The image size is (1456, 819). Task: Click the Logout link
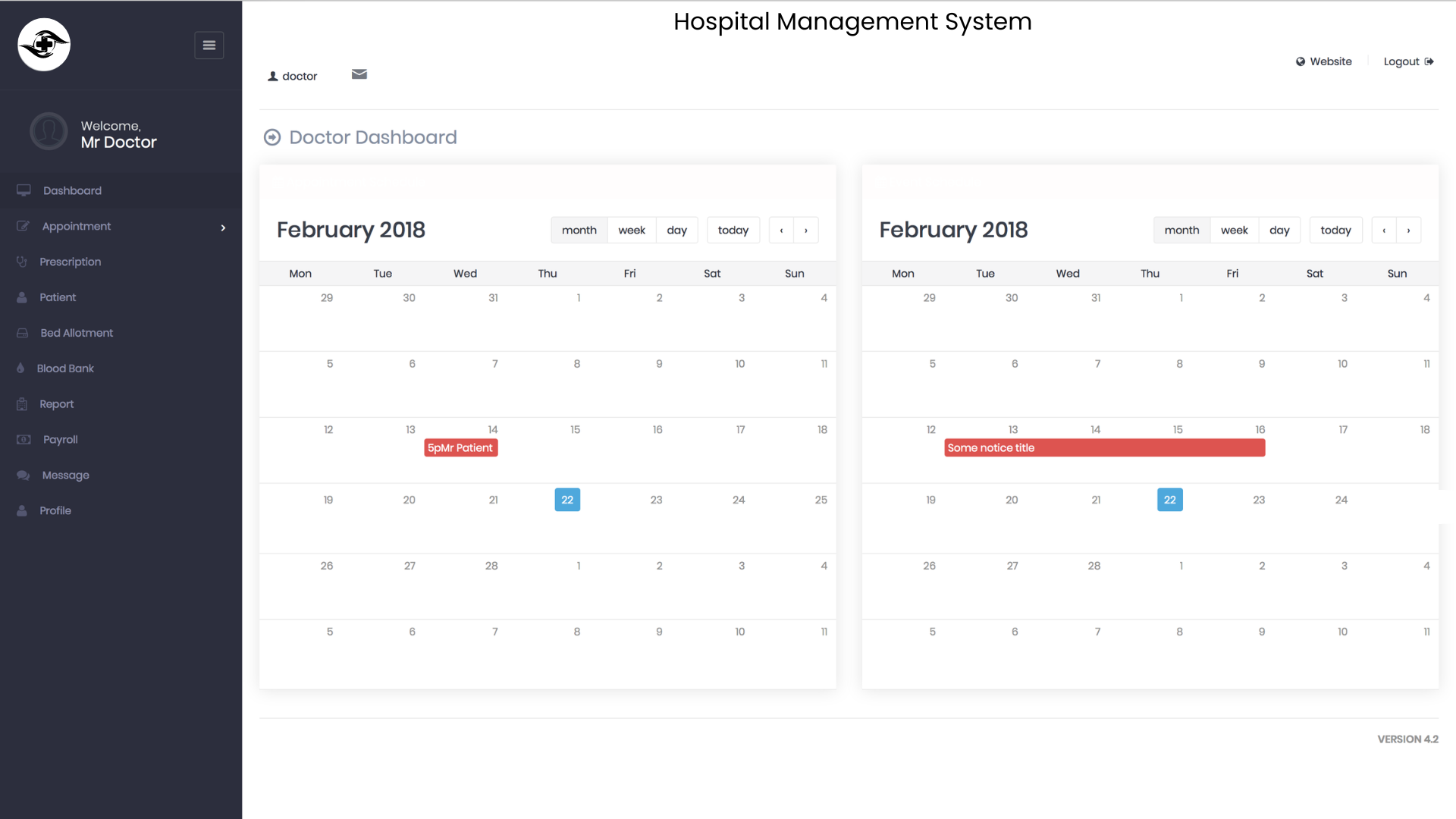[1407, 61]
